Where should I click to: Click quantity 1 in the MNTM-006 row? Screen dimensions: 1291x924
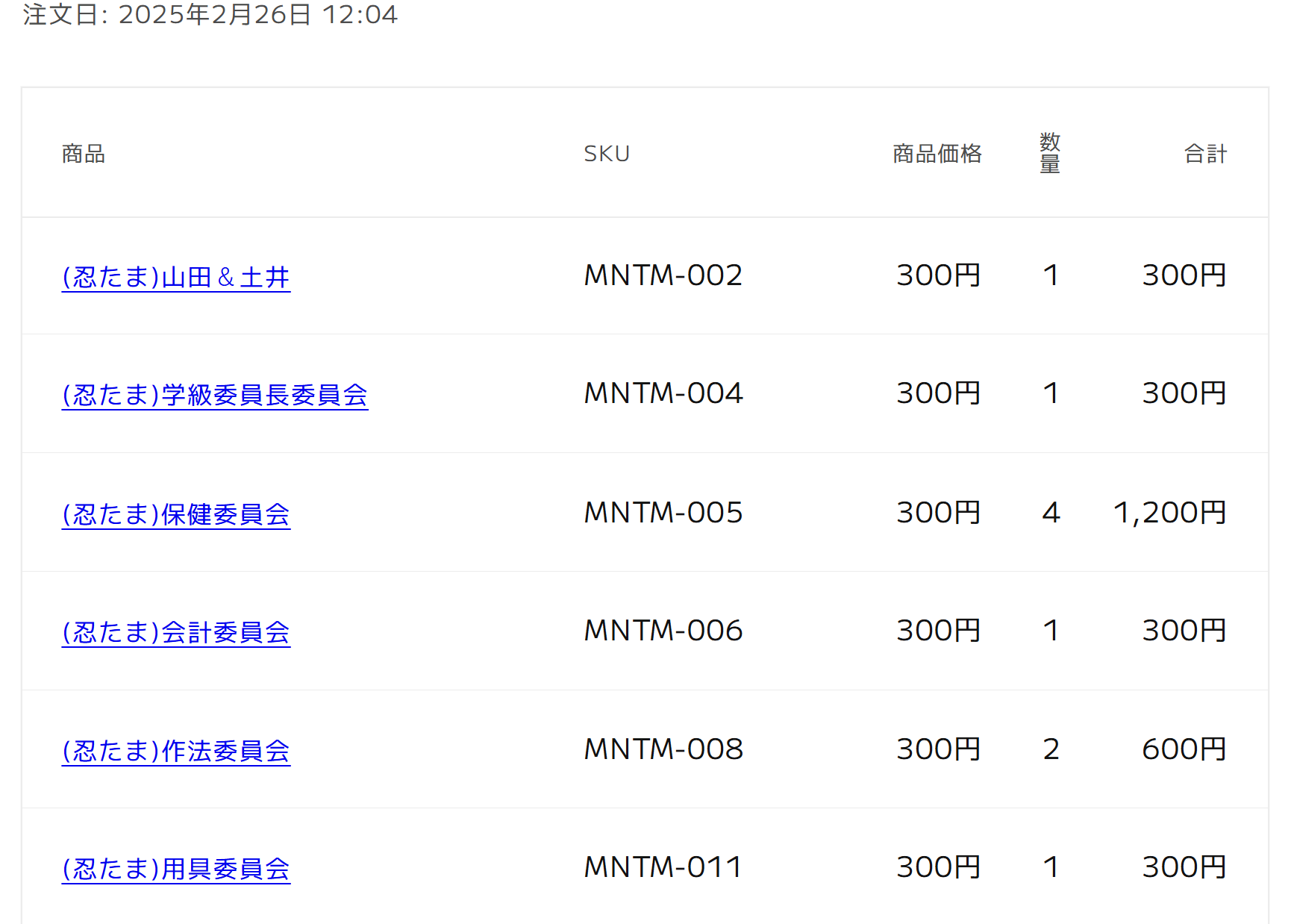click(x=1051, y=631)
